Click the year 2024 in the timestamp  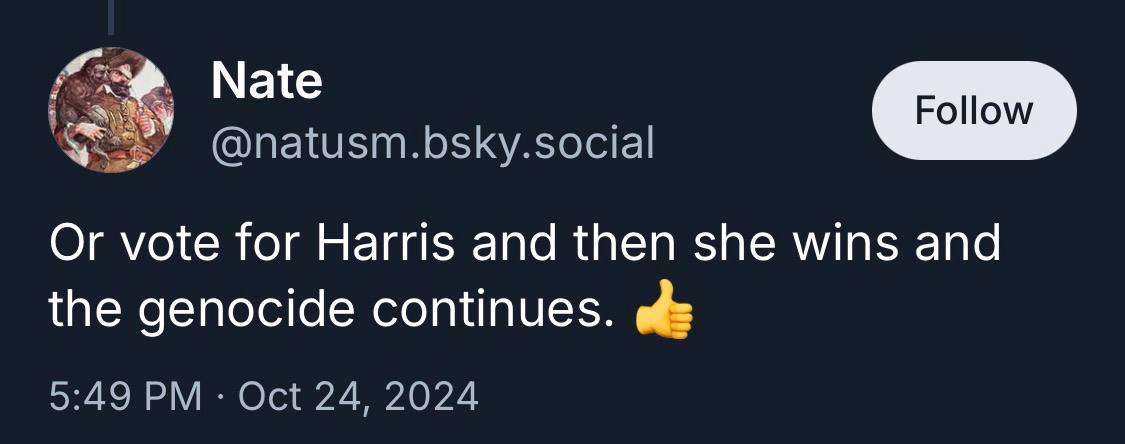(x=433, y=396)
